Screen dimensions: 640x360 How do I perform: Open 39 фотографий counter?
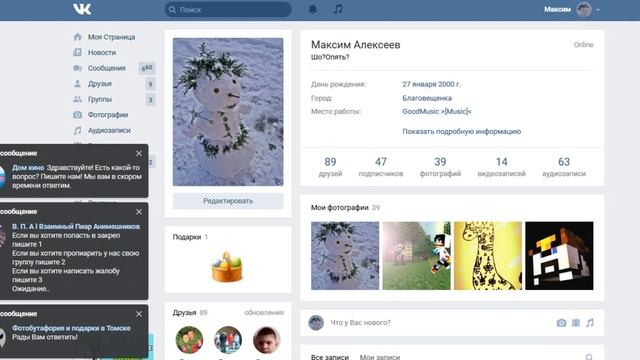[x=440, y=167]
